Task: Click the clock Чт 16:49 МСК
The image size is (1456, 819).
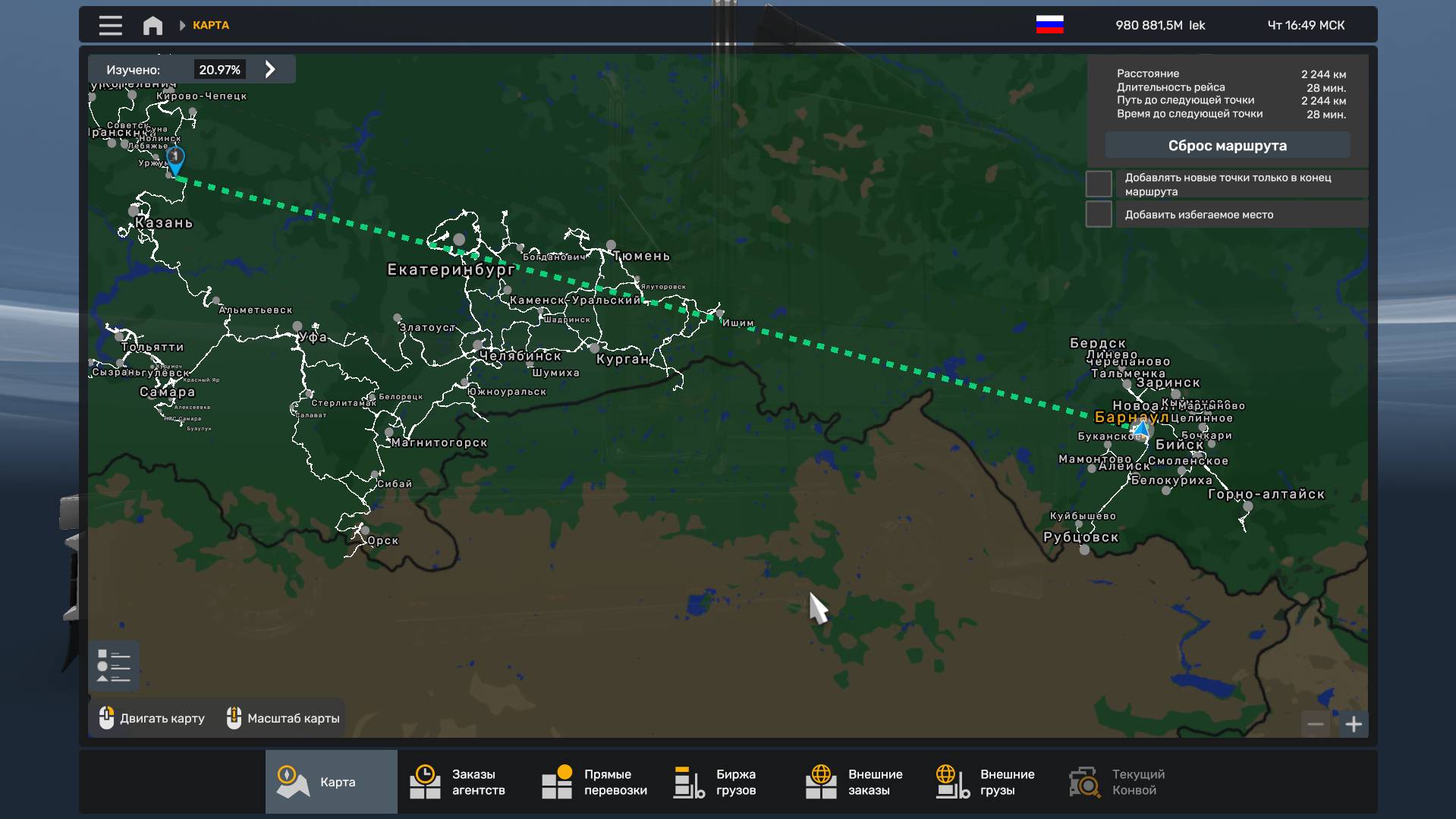Action: [1306, 25]
